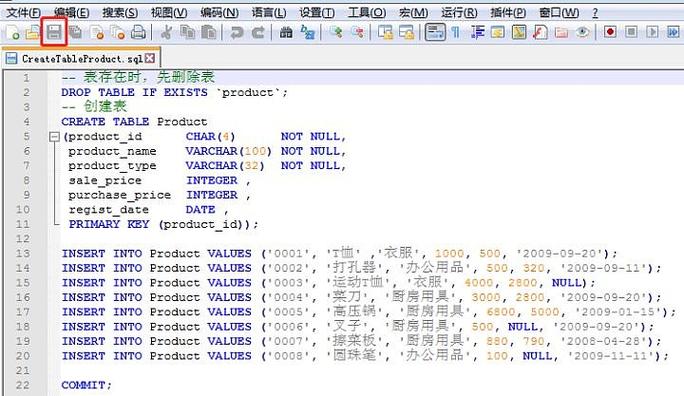Image resolution: width=684 pixels, height=396 pixels.
Task: Start macro recording with red dot
Action: pos(610,32)
